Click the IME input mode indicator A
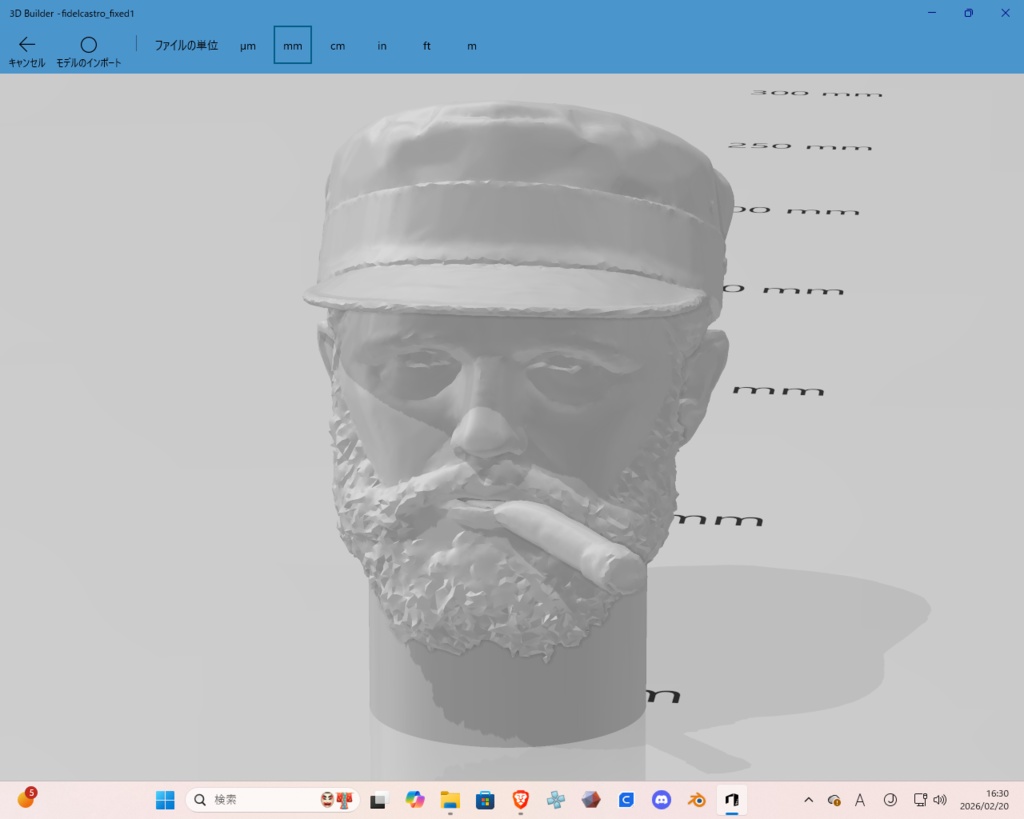Screen dimensions: 1024x819 [860, 799]
